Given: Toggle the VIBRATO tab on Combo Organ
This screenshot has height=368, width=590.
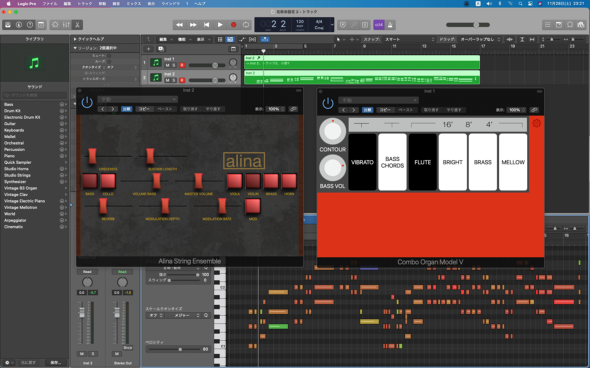Looking at the screenshot, I should 362,162.
